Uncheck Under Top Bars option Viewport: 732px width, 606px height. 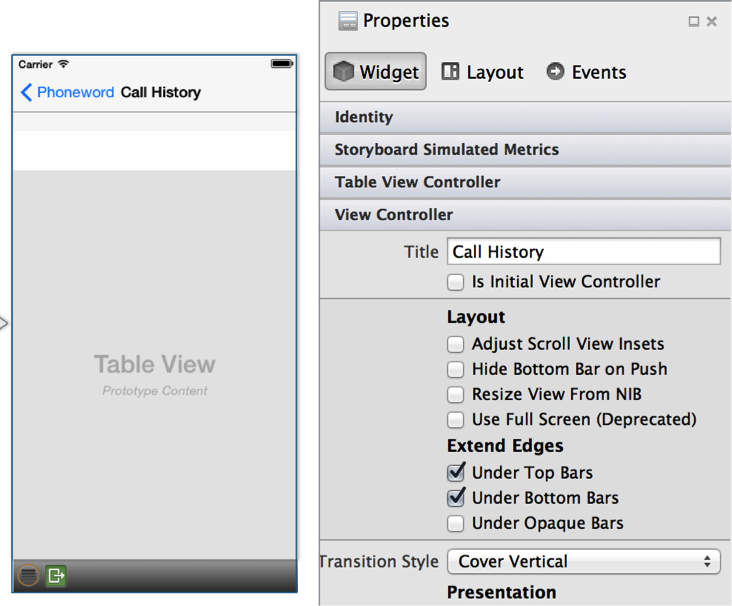pyautogui.click(x=456, y=473)
